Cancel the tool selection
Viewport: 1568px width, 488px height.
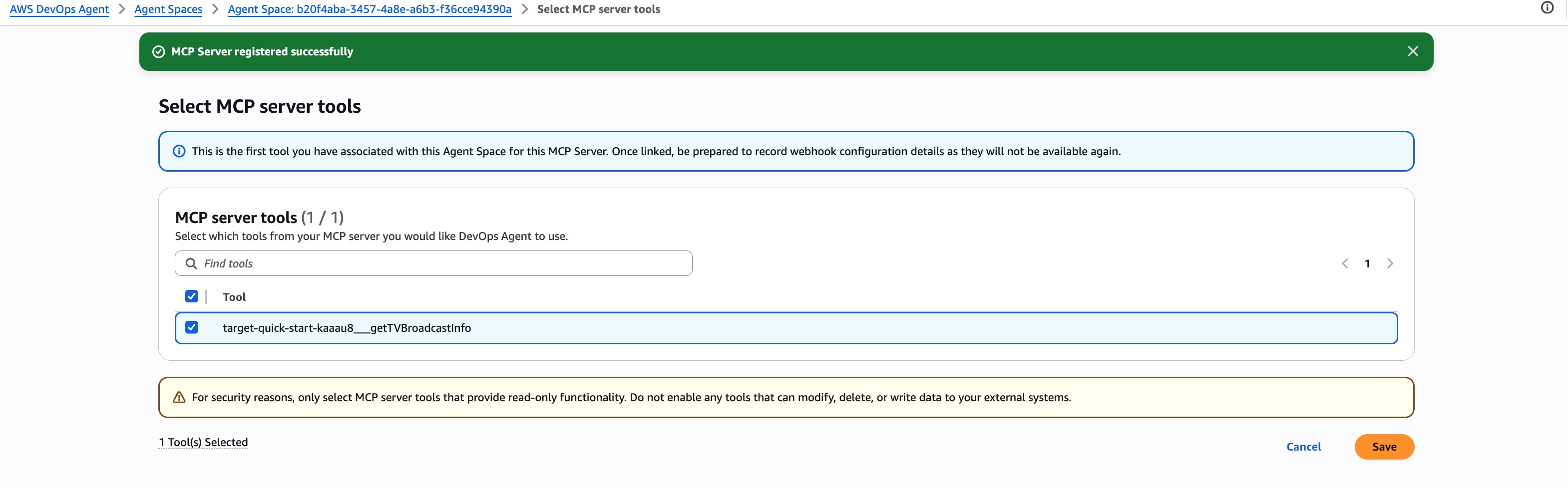(x=1303, y=447)
